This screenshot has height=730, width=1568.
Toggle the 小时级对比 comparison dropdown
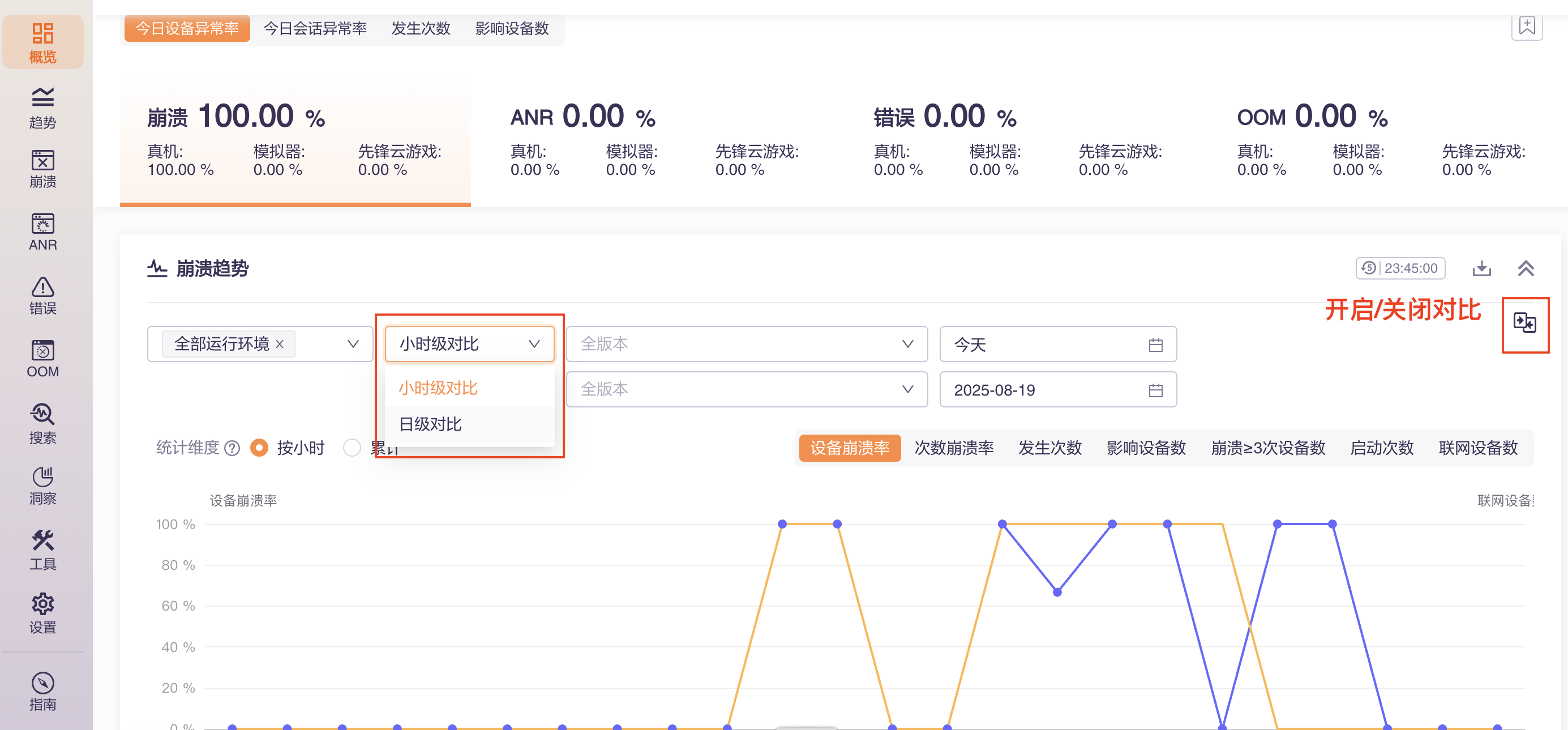pos(469,344)
